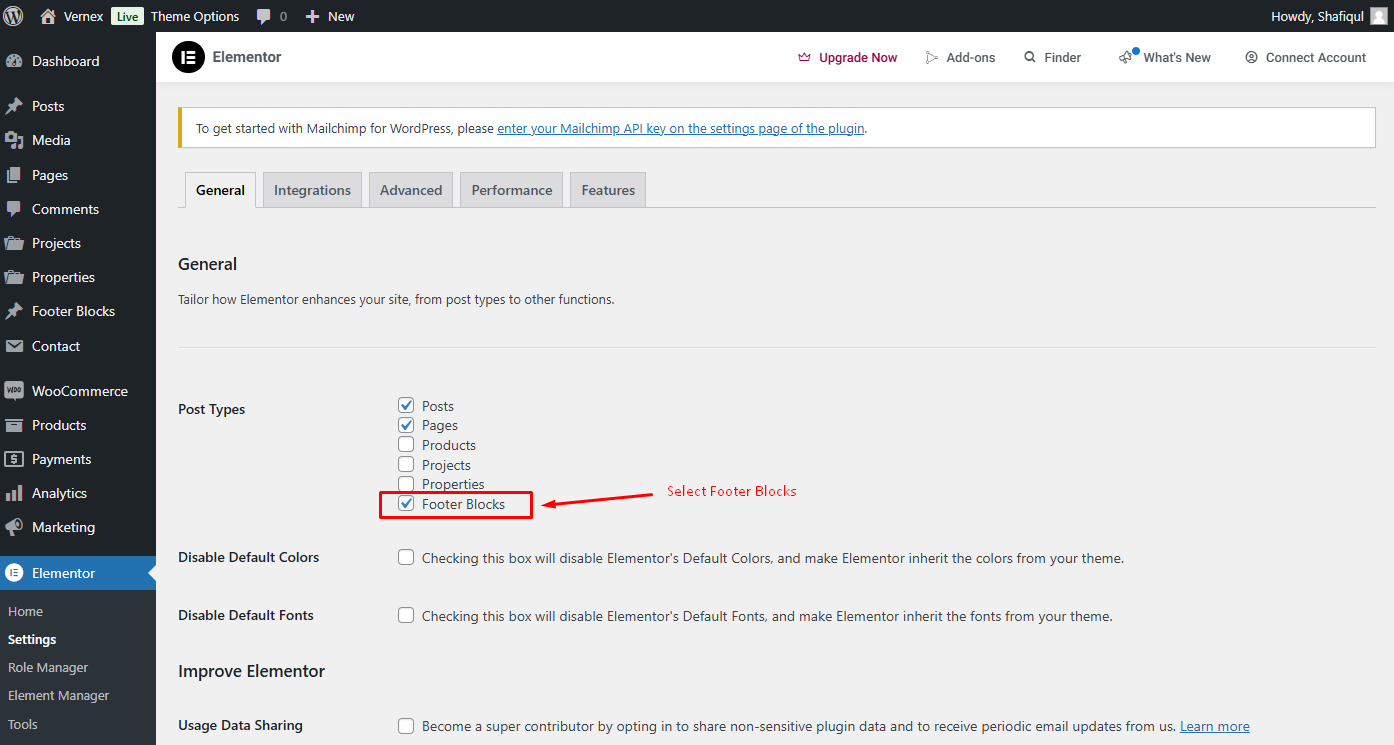Click the Elementor icon in the sidebar
Screen dimensions: 1394x745
coord(14,573)
